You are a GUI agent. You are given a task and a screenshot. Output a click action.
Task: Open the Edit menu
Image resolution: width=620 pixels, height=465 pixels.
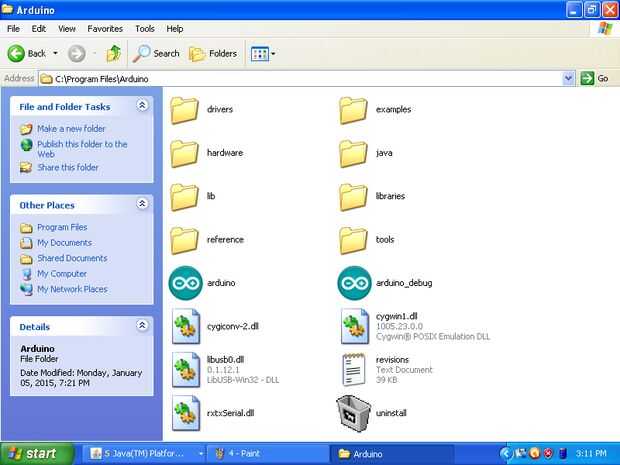38,29
